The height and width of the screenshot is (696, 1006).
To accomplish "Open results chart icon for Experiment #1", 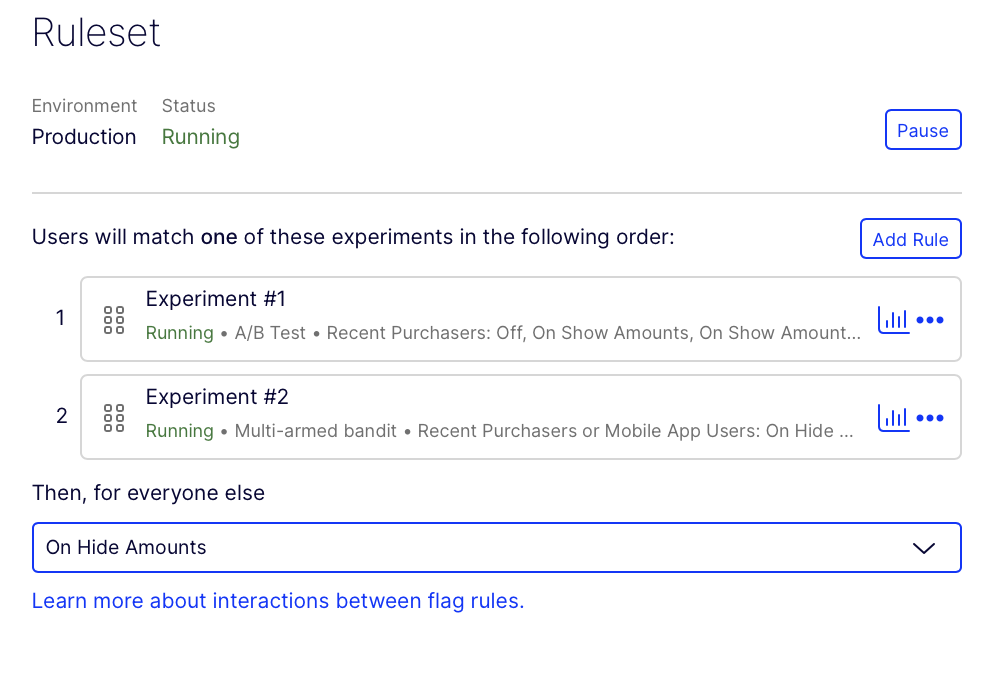I will pyautogui.click(x=893, y=320).
